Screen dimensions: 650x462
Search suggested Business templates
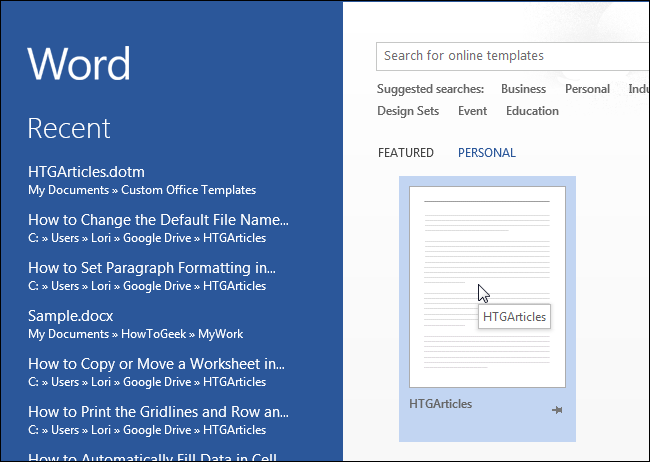[x=523, y=89]
